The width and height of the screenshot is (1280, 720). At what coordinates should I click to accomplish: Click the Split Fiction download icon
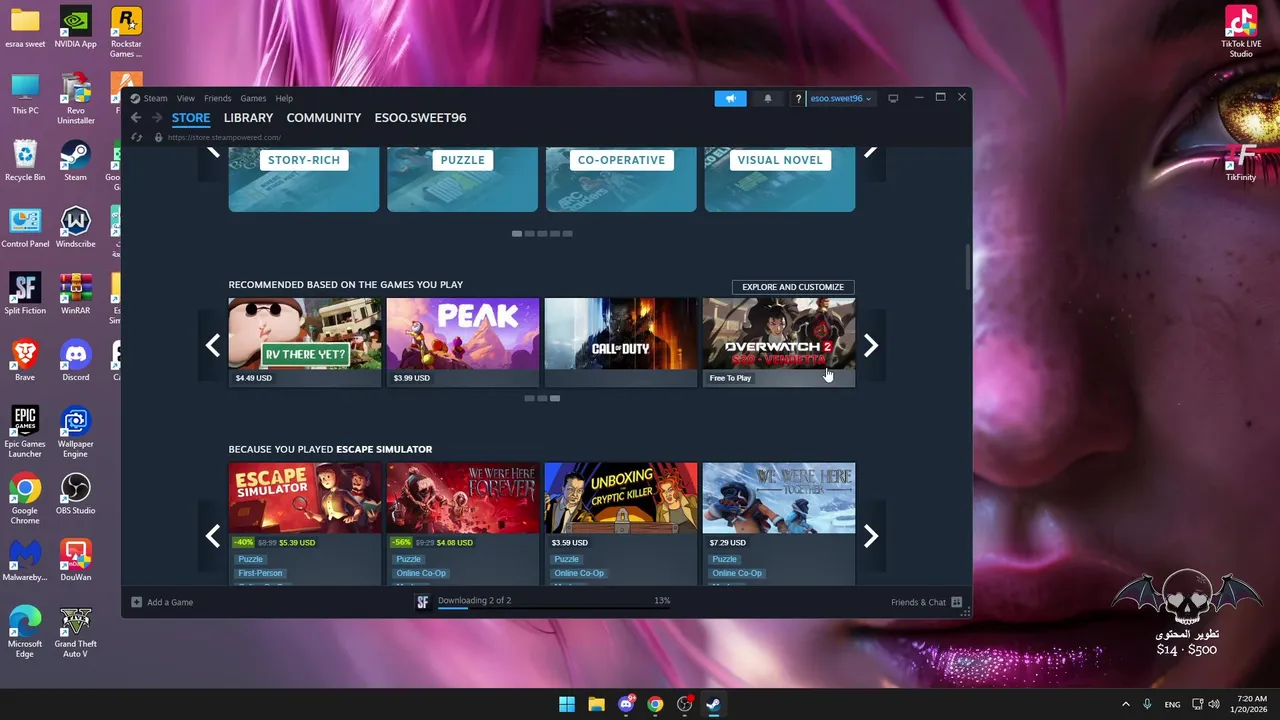tap(422, 602)
